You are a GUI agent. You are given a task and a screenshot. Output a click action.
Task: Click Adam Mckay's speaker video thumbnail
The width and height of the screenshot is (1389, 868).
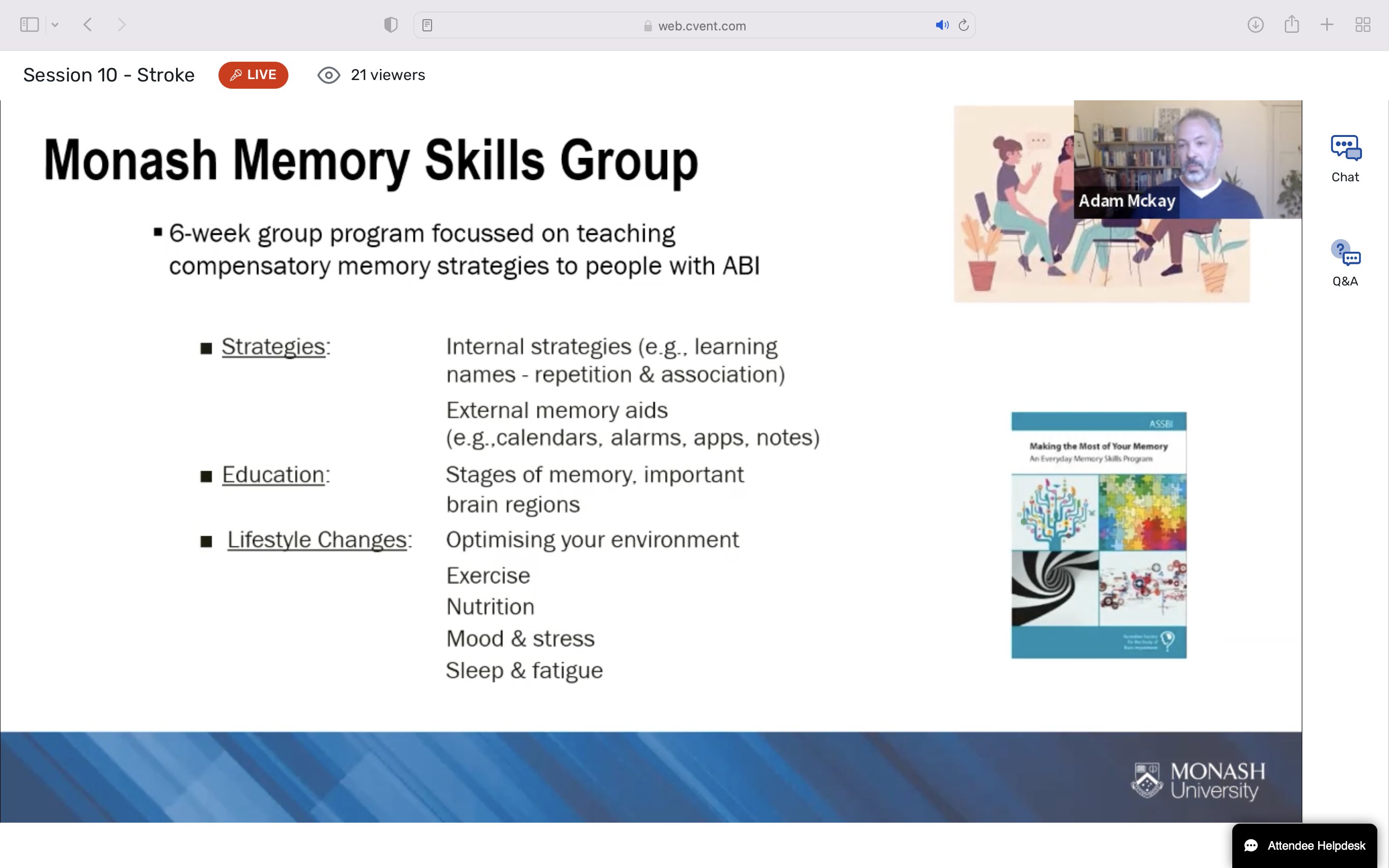point(1187,159)
